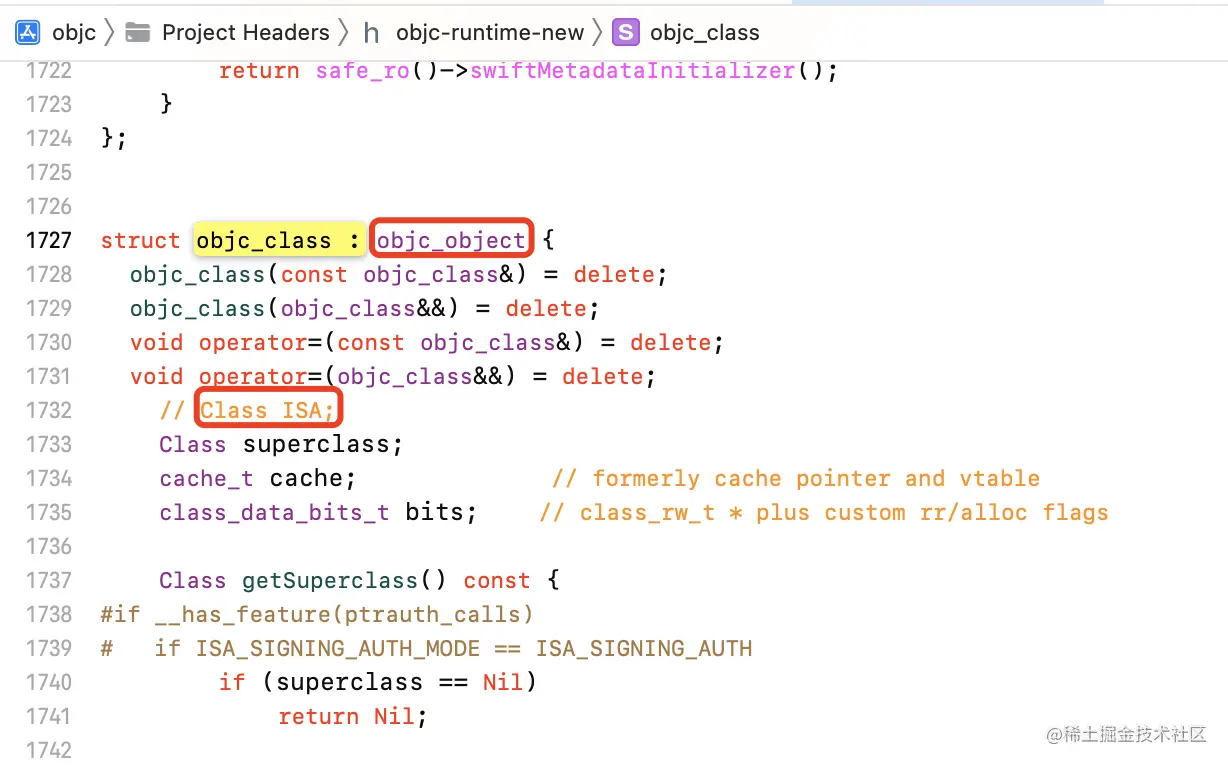
Task: Click the class_data_bits_t type name
Action: [x=274, y=512]
